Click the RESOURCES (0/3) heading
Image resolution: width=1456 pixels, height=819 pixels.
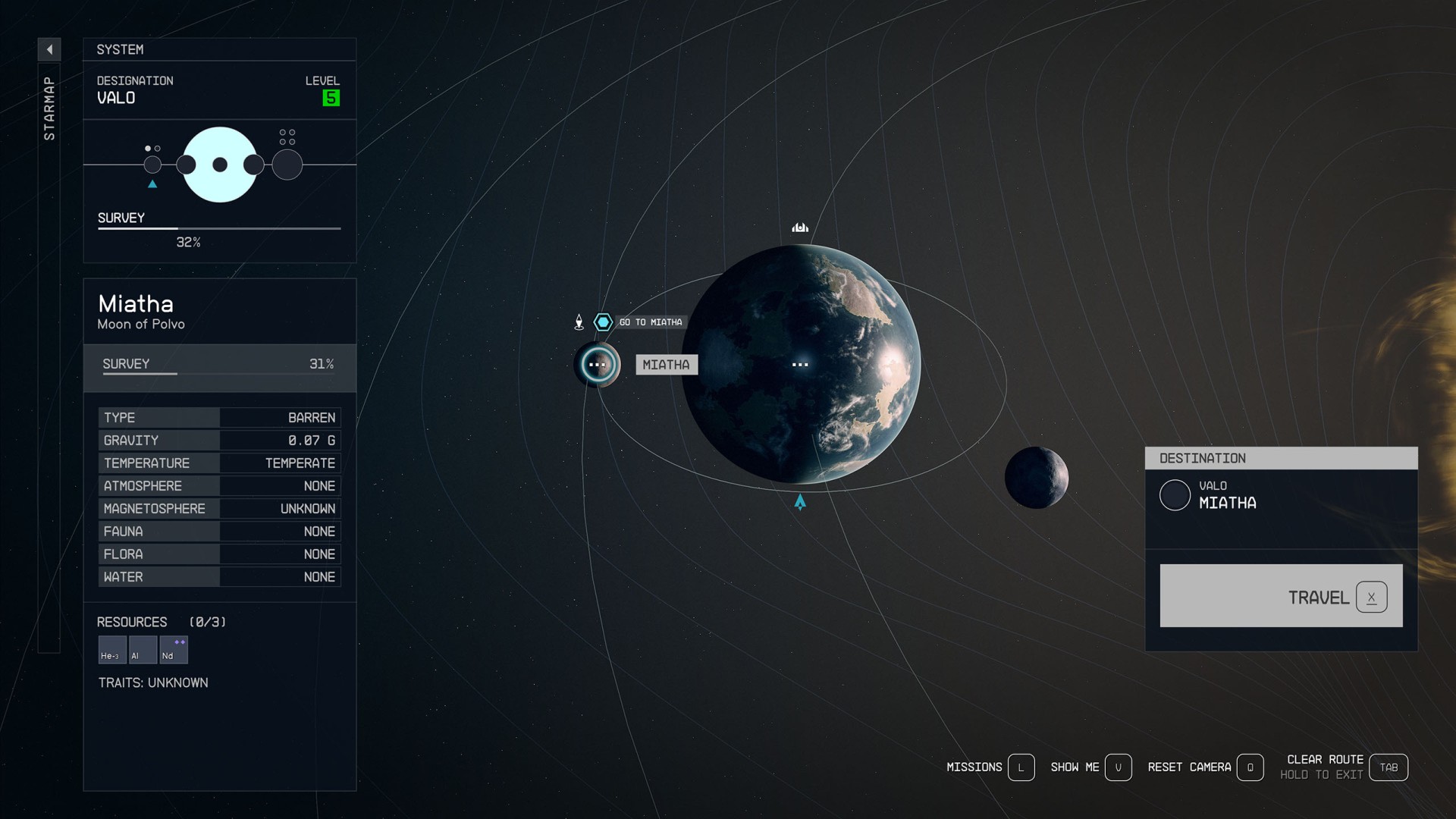tap(162, 622)
